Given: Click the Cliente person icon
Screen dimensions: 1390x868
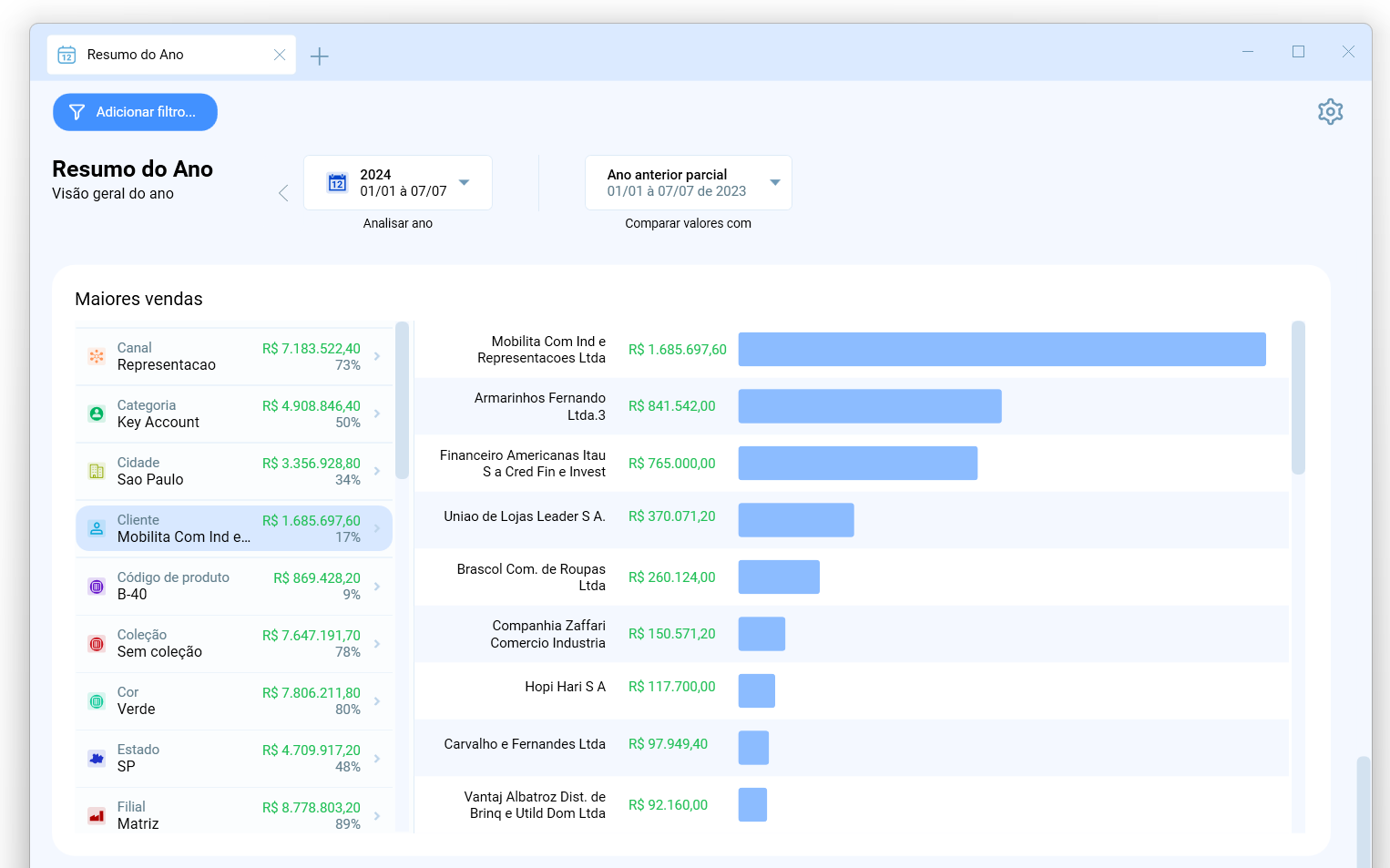Looking at the screenshot, I should [97, 528].
